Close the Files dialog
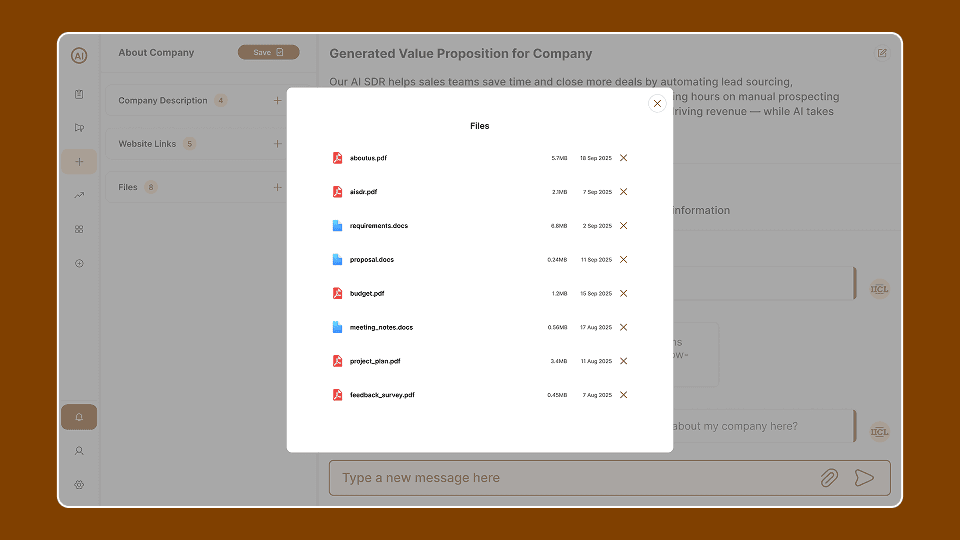The height and width of the screenshot is (540, 960). tap(657, 103)
